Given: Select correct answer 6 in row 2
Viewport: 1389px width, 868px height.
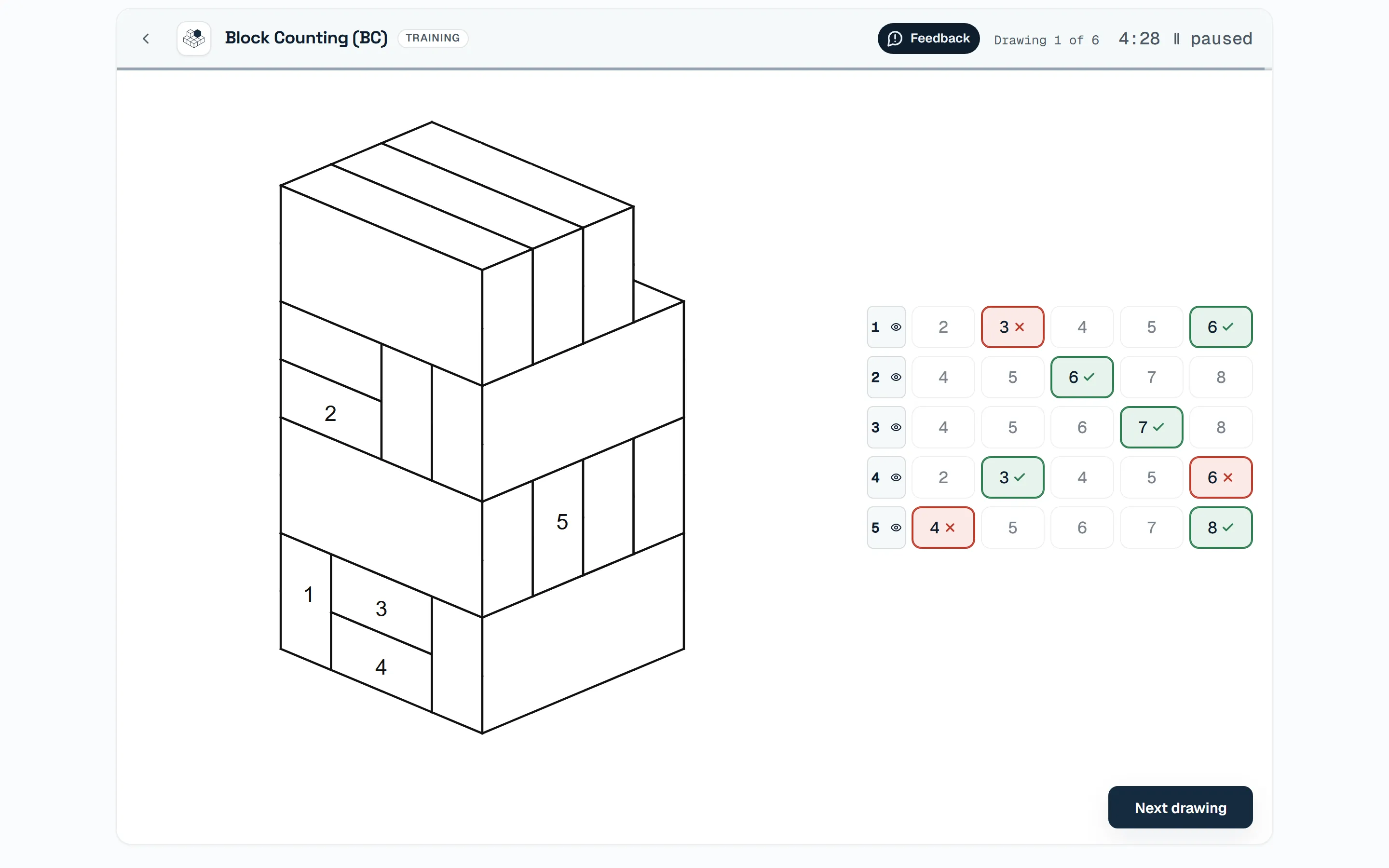Looking at the screenshot, I should coord(1082,377).
